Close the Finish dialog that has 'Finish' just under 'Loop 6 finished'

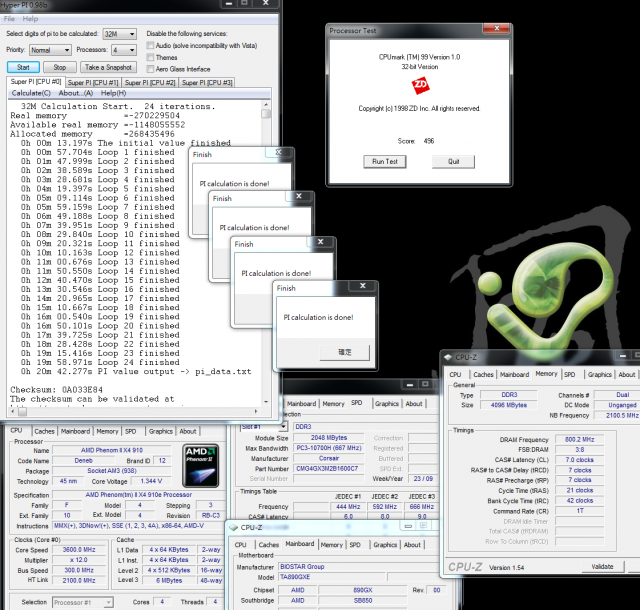pyautogui.click(x=299, y=196)
